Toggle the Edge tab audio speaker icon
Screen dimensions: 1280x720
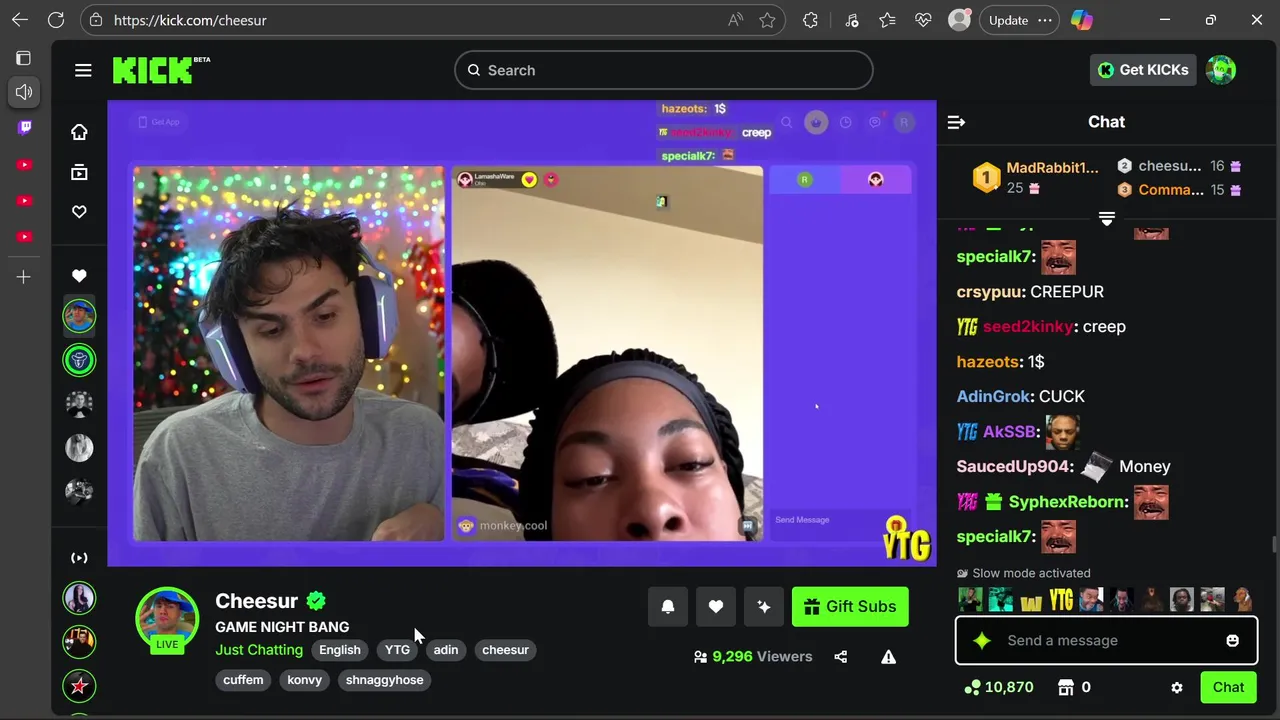click(24, 92)
